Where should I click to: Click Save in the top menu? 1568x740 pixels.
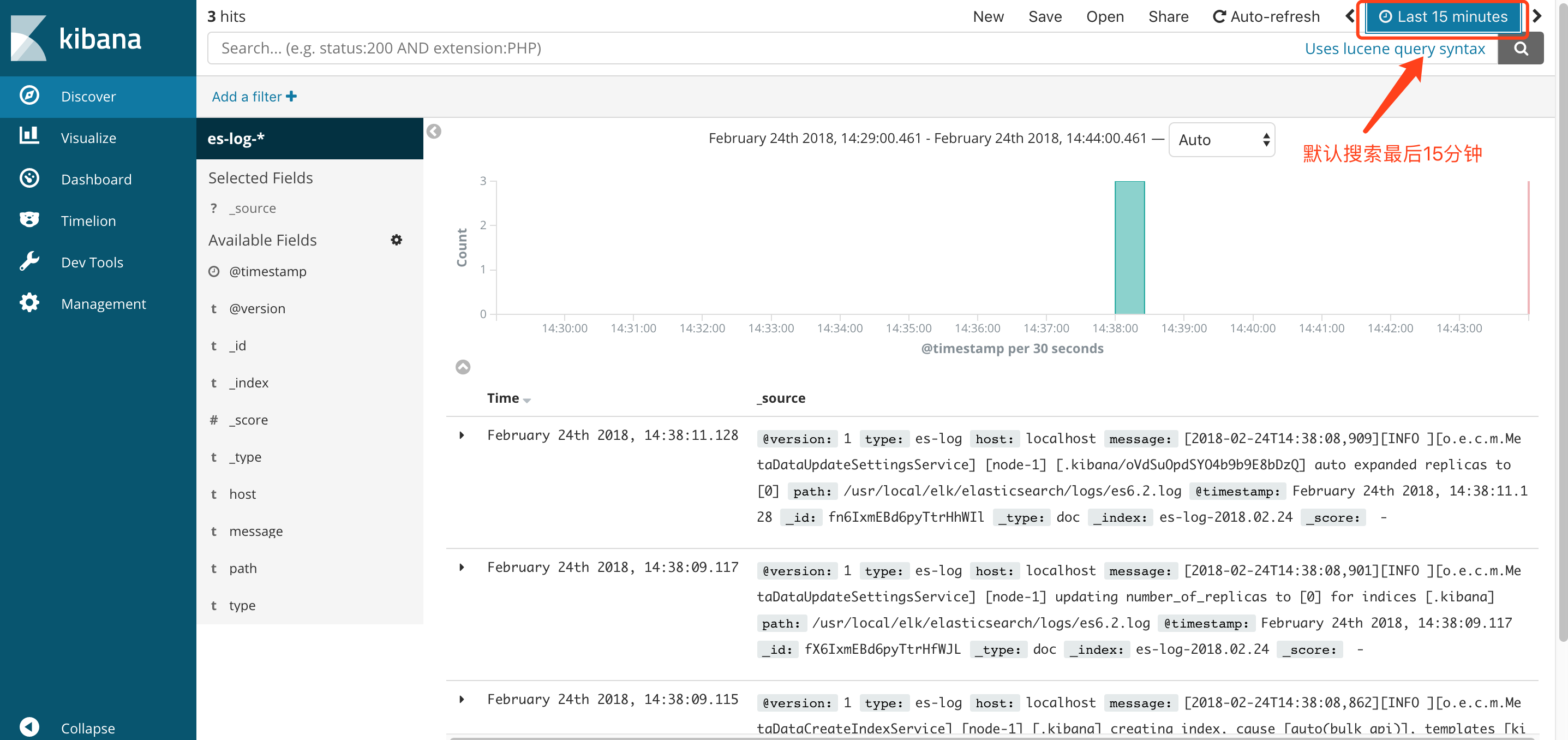pyautogui.click(x=1045, y=16)
